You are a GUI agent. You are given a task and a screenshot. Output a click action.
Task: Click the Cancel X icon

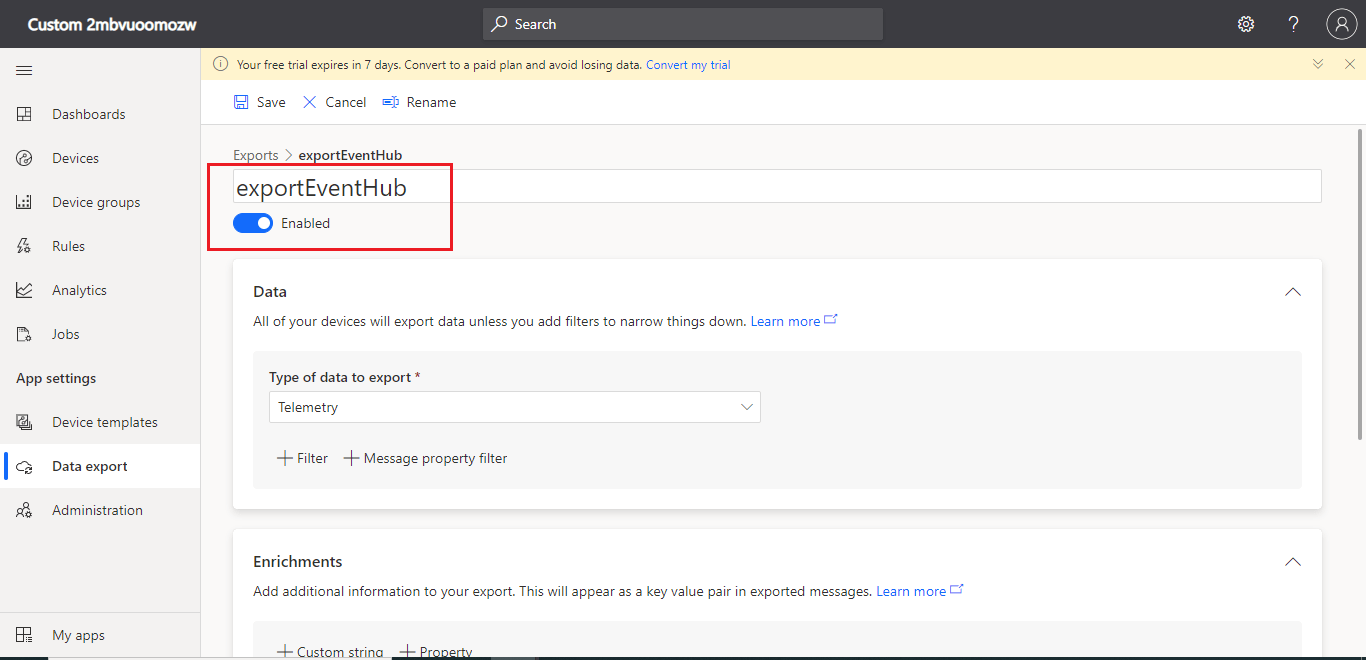(x=310, y=102)
